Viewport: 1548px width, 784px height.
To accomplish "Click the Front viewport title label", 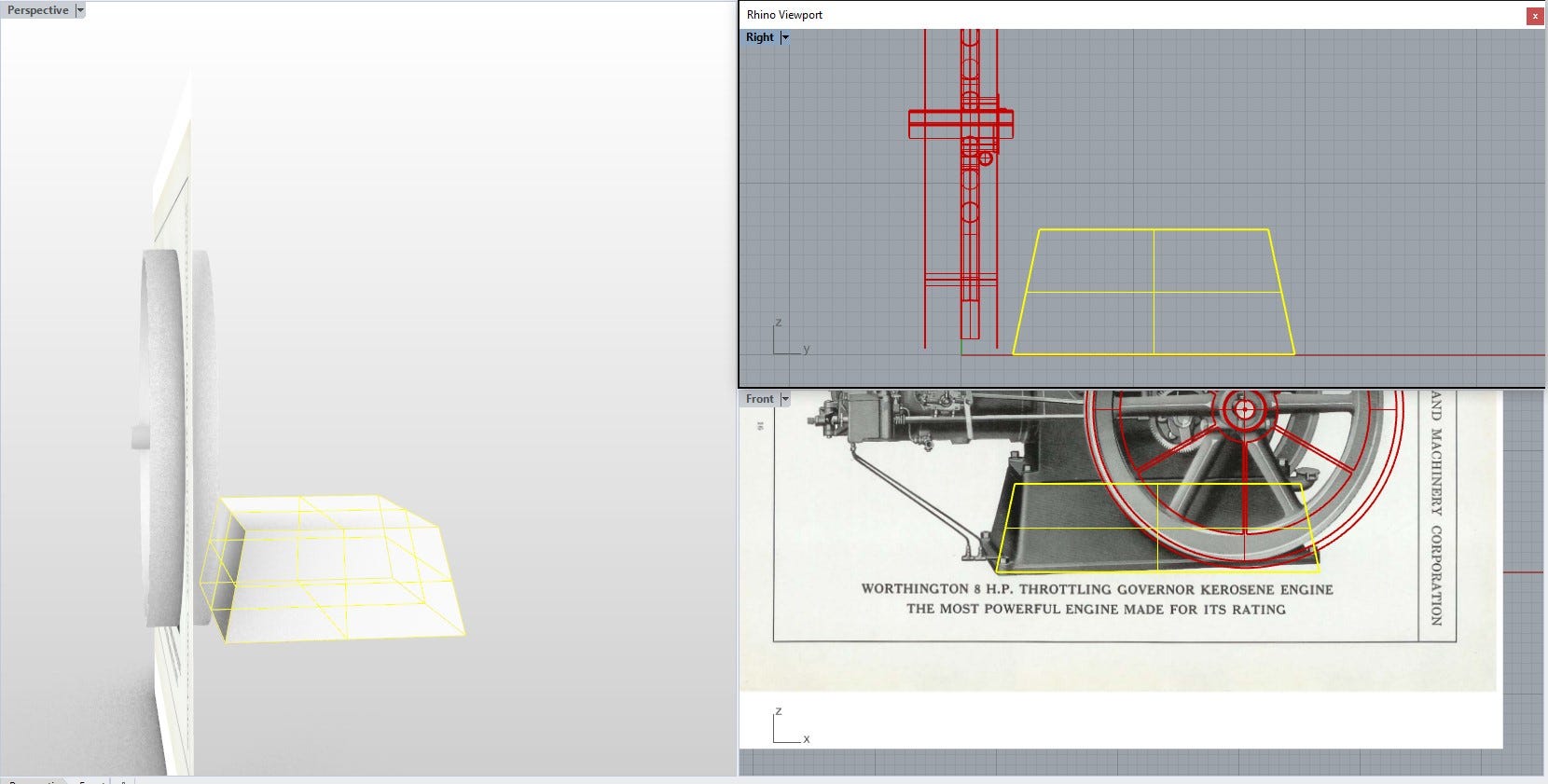I will pos(760,399).
